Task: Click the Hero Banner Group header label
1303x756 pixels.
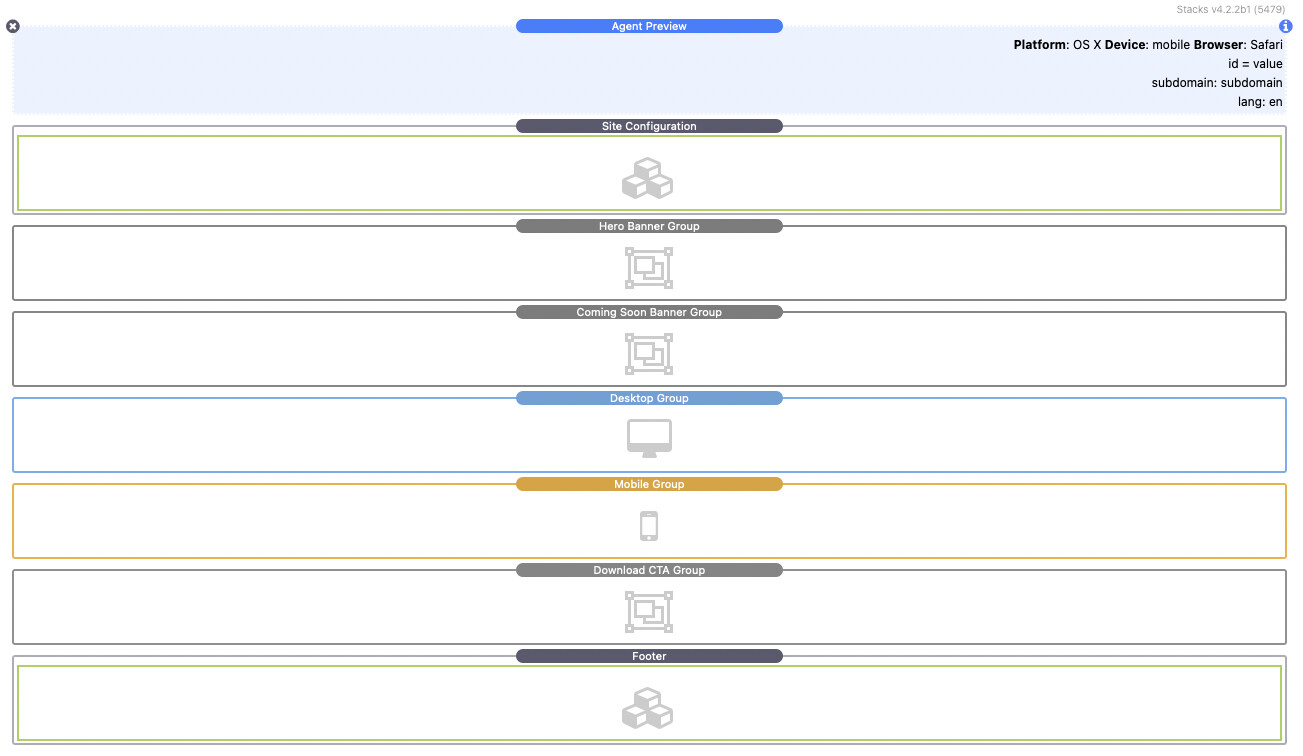Action: [x=649, y=226]
